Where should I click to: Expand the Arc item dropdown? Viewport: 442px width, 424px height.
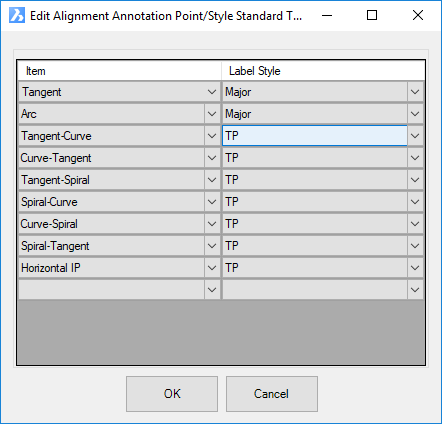(212, 114)
